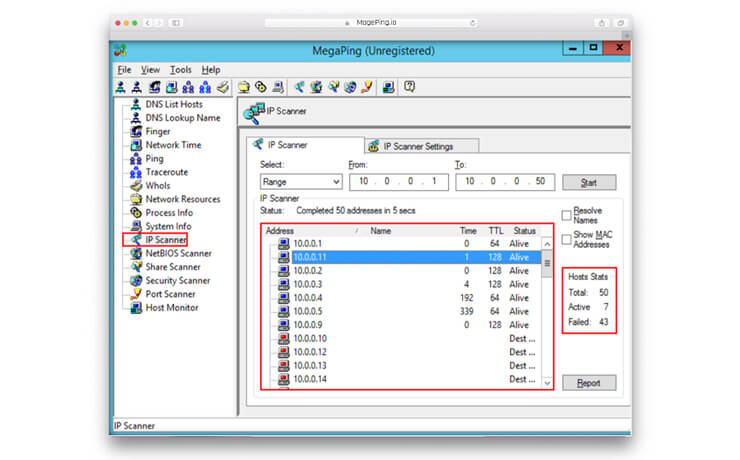This screenshot has width=740, height=460.
Task: Select Whois in the tool tree
Action: 158,186
